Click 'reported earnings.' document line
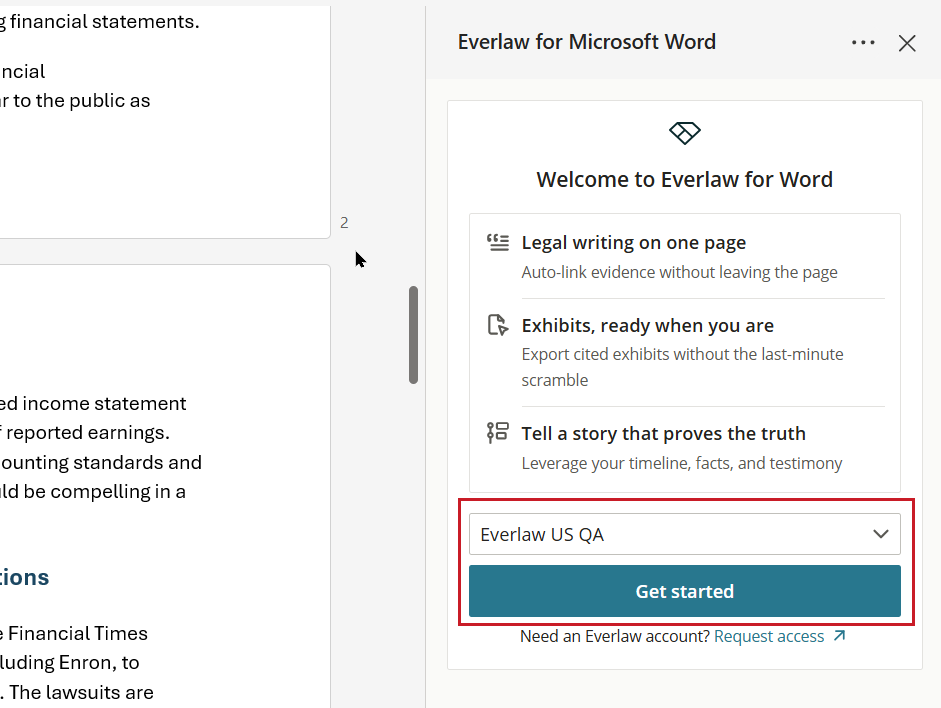 coord(88,433)
